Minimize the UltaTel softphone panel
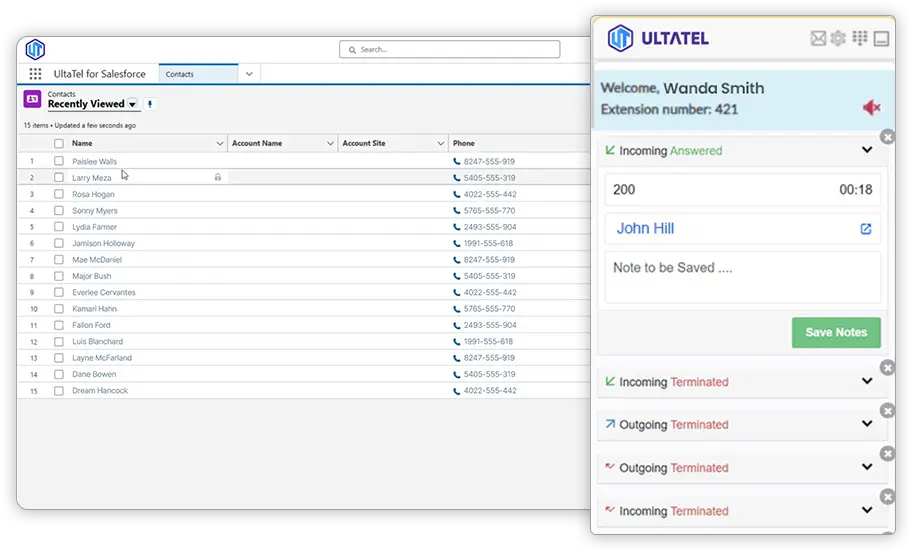 tap(881, 39)
